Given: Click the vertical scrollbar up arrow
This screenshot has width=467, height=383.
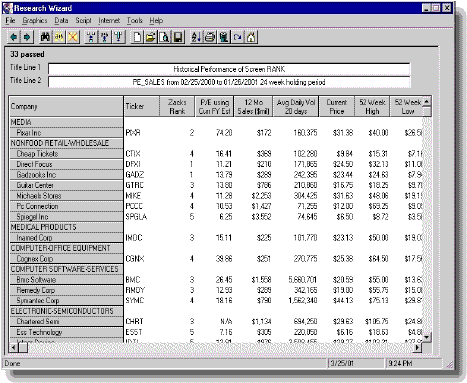Looking at the screenshot, I should [427, 101].
